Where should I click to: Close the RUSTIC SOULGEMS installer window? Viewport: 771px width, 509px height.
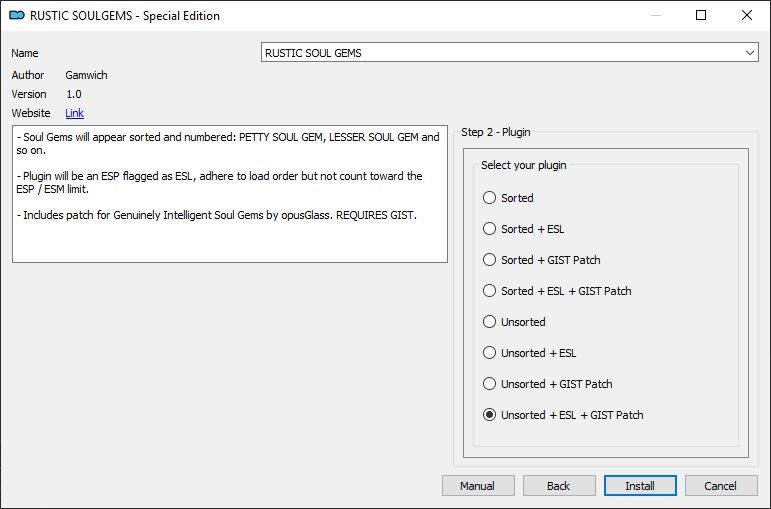point(746,15)
